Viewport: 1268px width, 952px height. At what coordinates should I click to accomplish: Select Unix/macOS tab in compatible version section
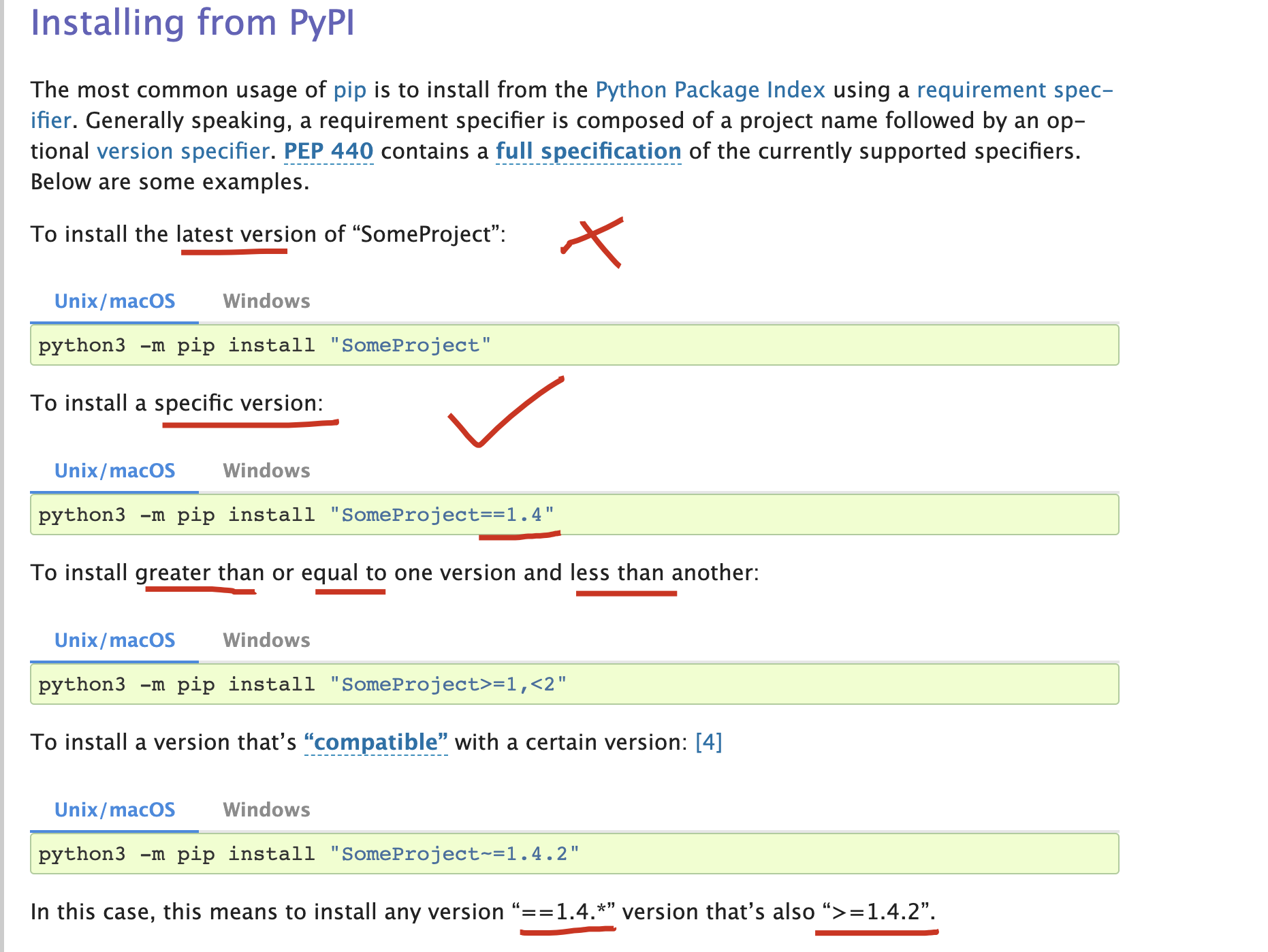(x=114, y=809)
